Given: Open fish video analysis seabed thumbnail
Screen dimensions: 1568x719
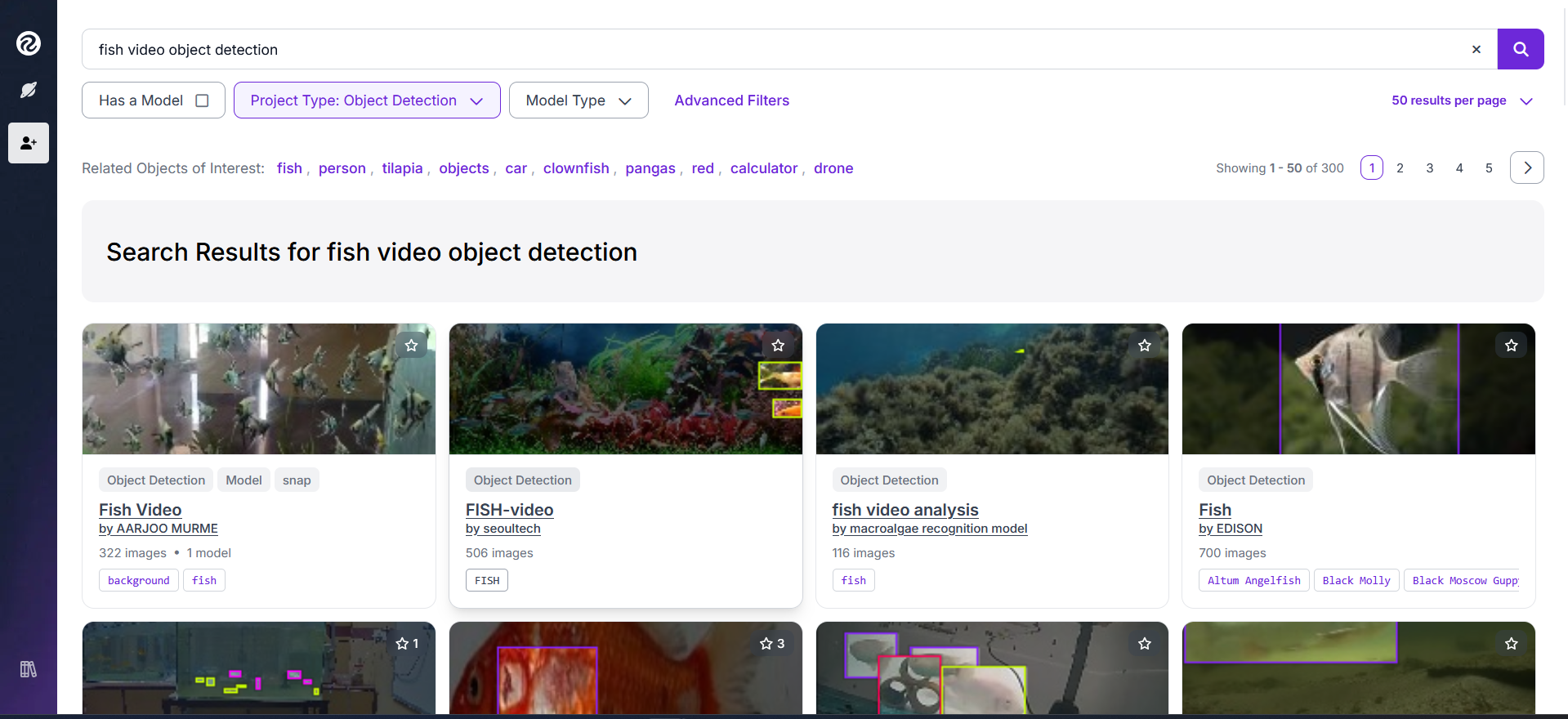Looking at the screenshot, I should (x=992, y=389).
